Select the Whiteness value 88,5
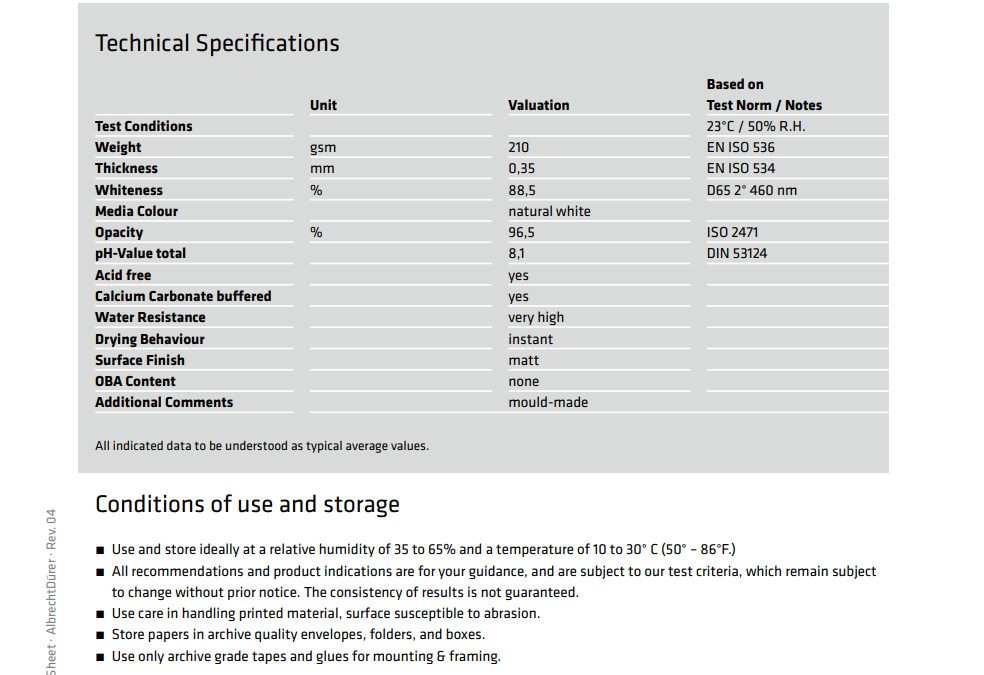This screenshot has width=984, height=675. [521, 191]
